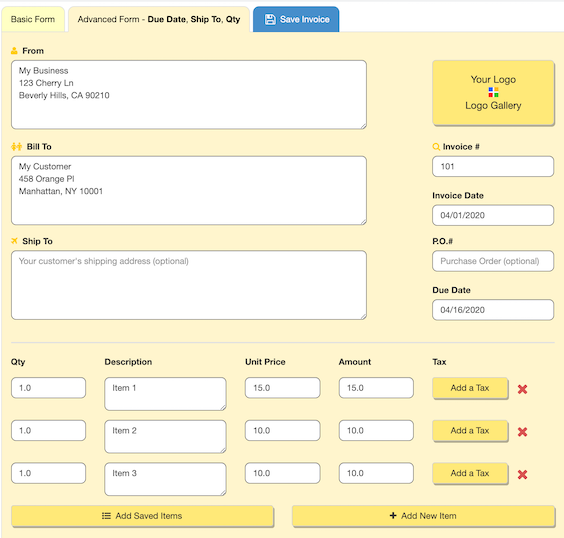This screenshot has height=538, width=564.
Task: Click the magnifier icon beside Invoice #
Action: coord(436,146)
